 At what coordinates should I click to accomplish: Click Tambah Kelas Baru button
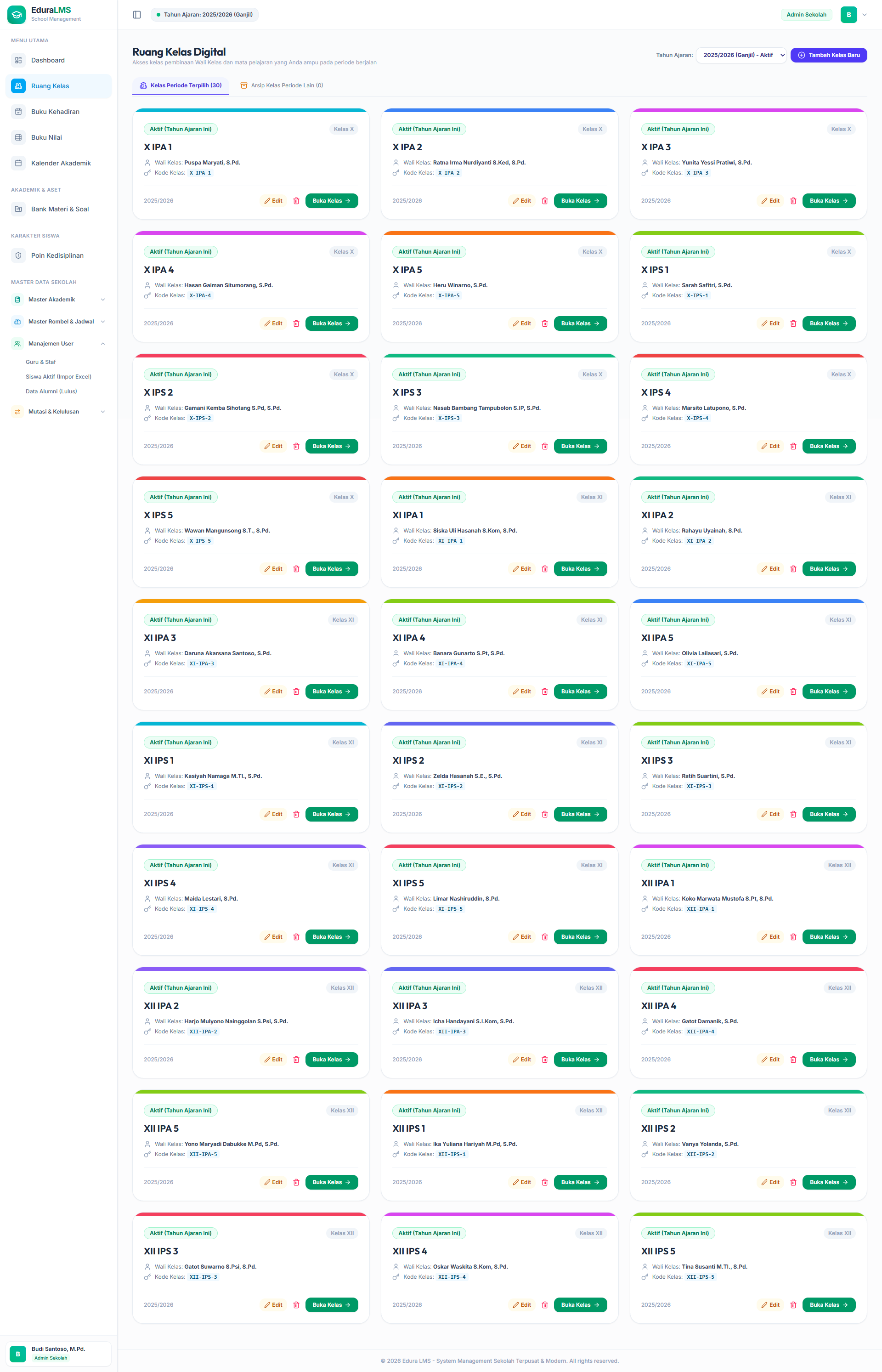point(828,55)
